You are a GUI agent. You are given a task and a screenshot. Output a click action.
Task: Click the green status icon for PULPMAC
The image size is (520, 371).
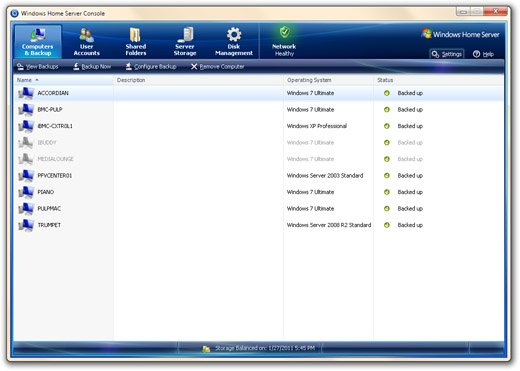click(x=387, y=208)
